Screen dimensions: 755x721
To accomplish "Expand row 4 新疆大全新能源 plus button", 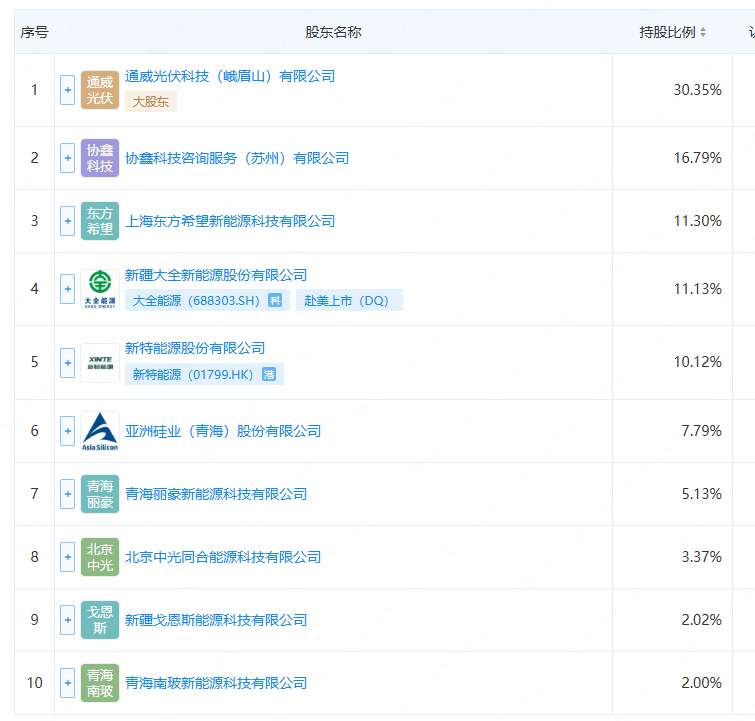I will [68, 289].
